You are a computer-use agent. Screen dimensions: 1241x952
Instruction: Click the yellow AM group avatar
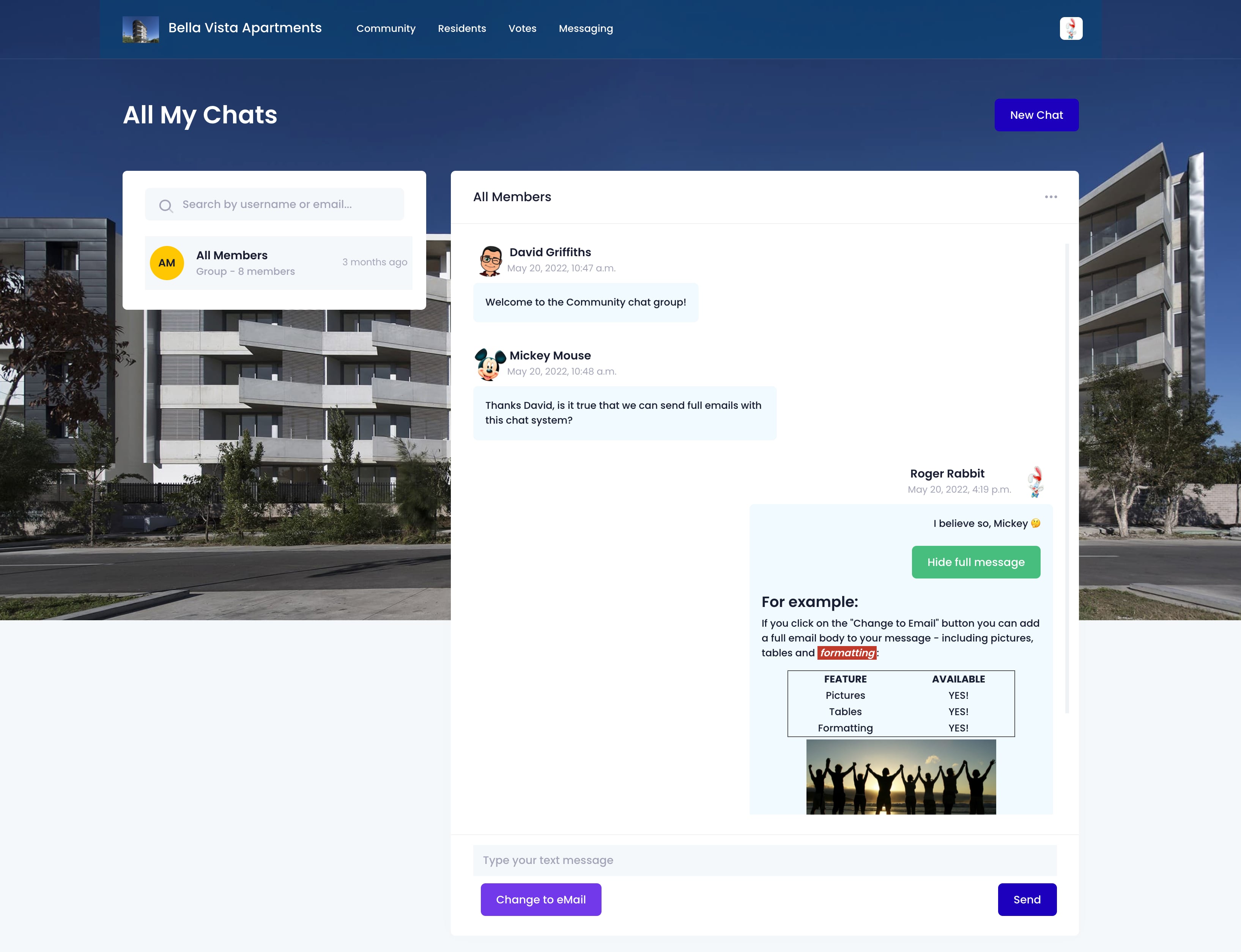click(167, 263)
